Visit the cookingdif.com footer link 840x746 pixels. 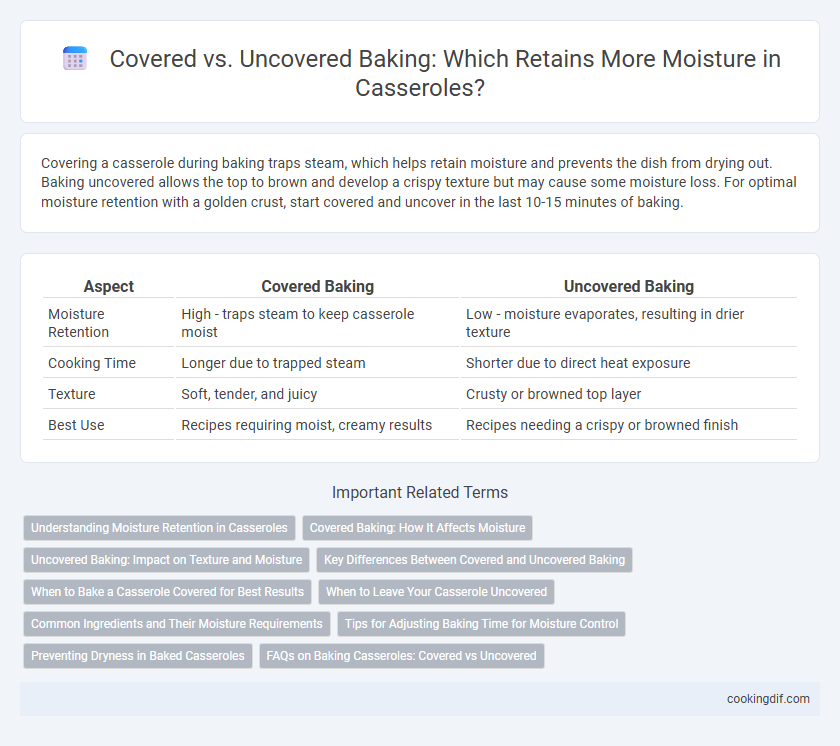768,699
